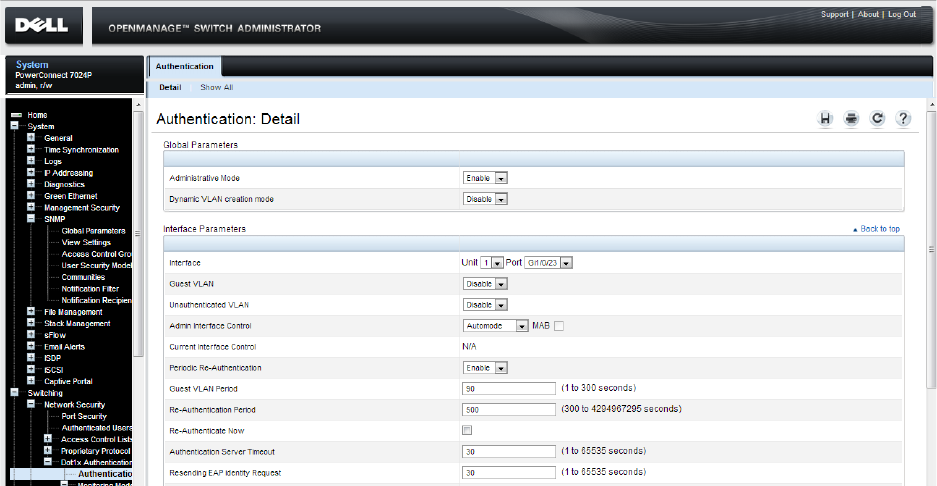This screenshot has width=937, height=486.
Task: Click the Print icon
Action: click(851, 118)
